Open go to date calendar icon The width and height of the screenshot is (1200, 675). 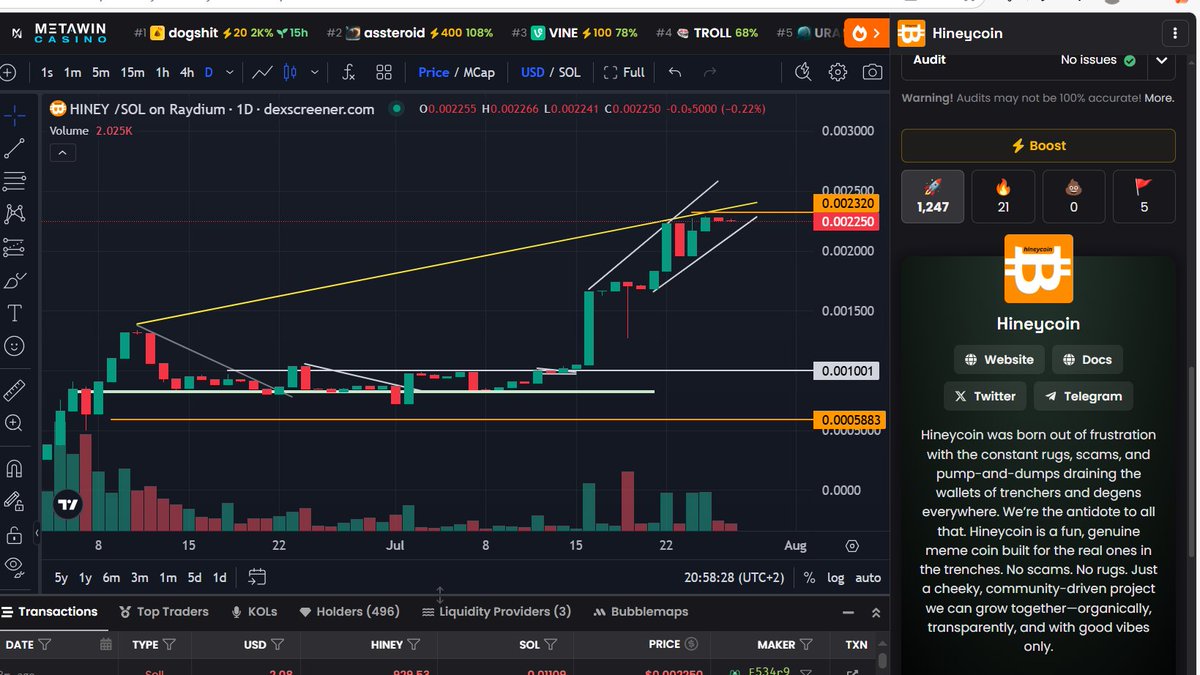pyautogui.click(x=257, y=577)
